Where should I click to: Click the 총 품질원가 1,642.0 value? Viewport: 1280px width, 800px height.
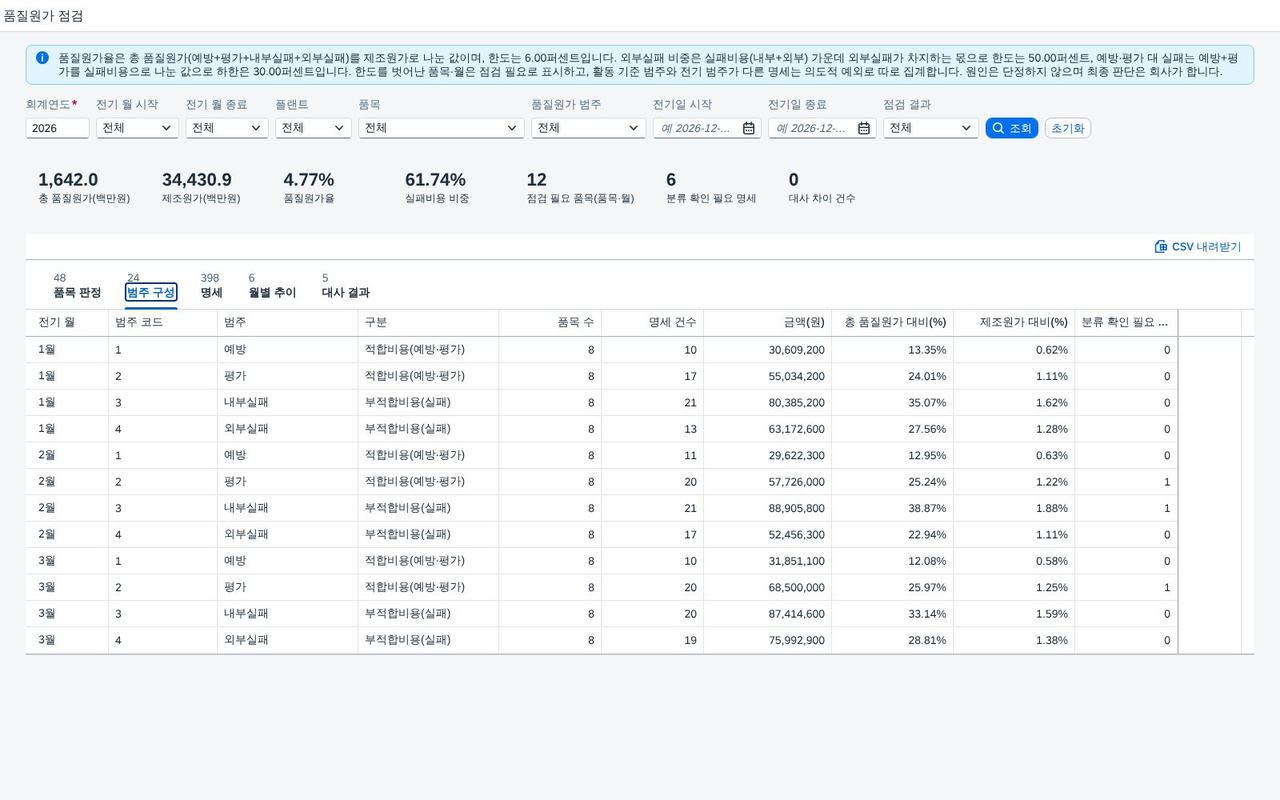68,180
